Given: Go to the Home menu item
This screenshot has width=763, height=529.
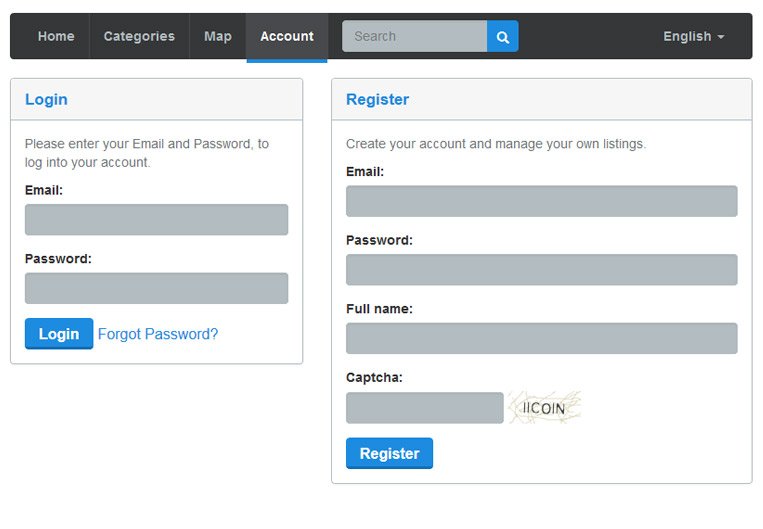Looking at the screenshot, I should (56, 36).
